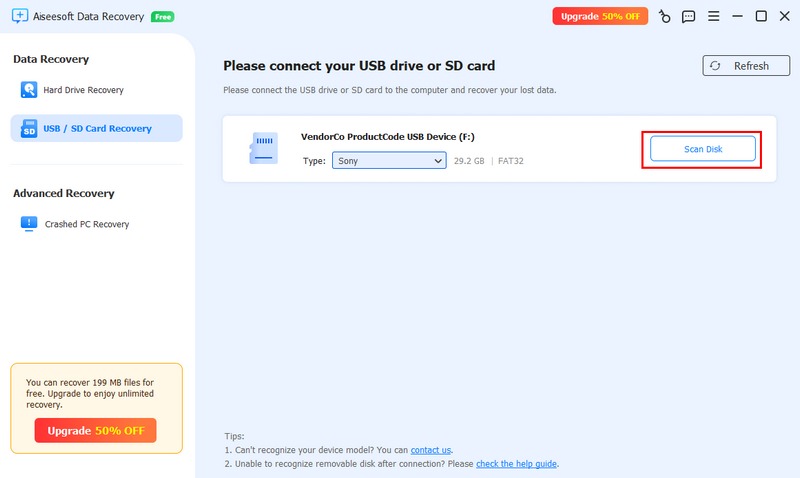Open the check the help guide link
The width and height of the screenshot is (800, 478).
516,464
